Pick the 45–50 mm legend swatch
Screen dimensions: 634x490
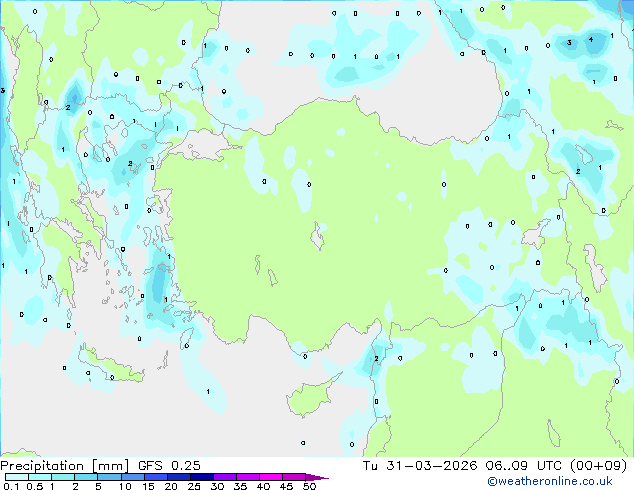[x=294, y=477]
